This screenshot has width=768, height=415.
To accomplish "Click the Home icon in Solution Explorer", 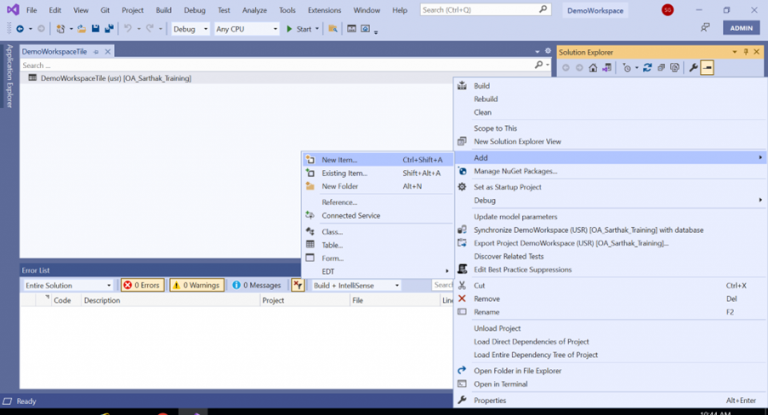I will (x=593, y=68).
